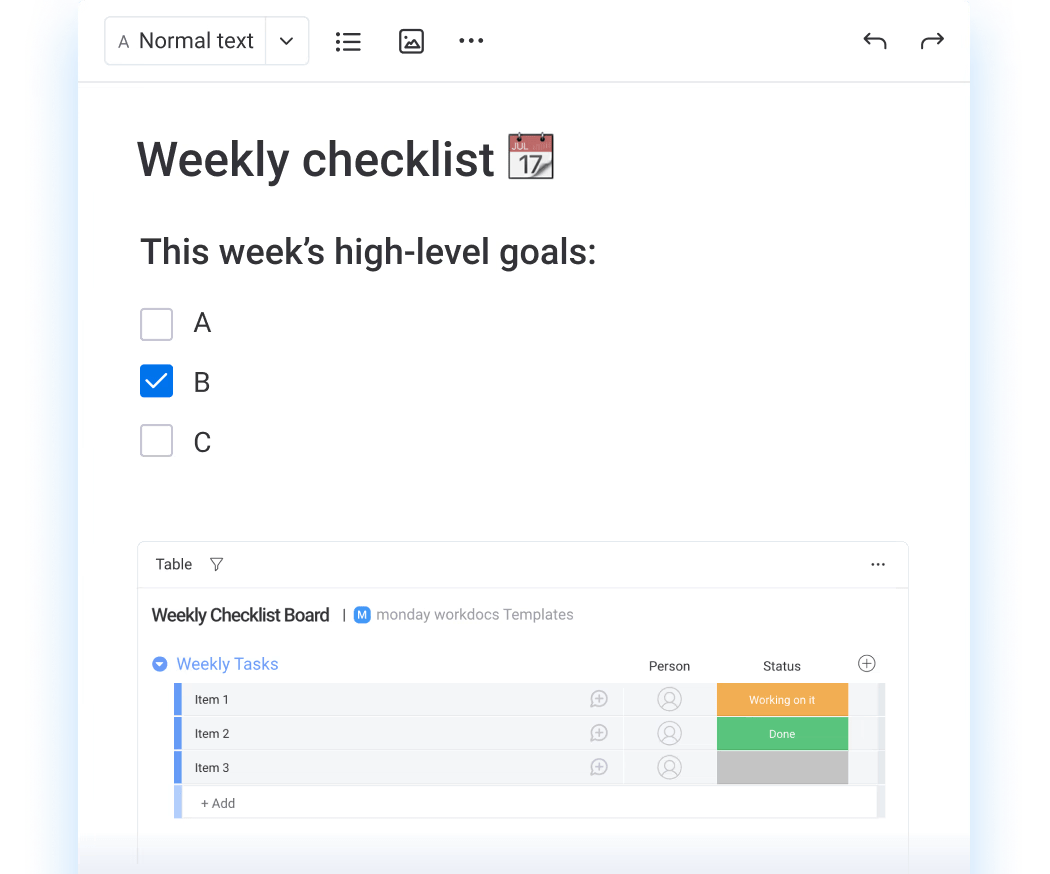The height and width of the screenshot is (874, 1050).
Task: Insert an image using the picture icon
Action: [411, 42]
